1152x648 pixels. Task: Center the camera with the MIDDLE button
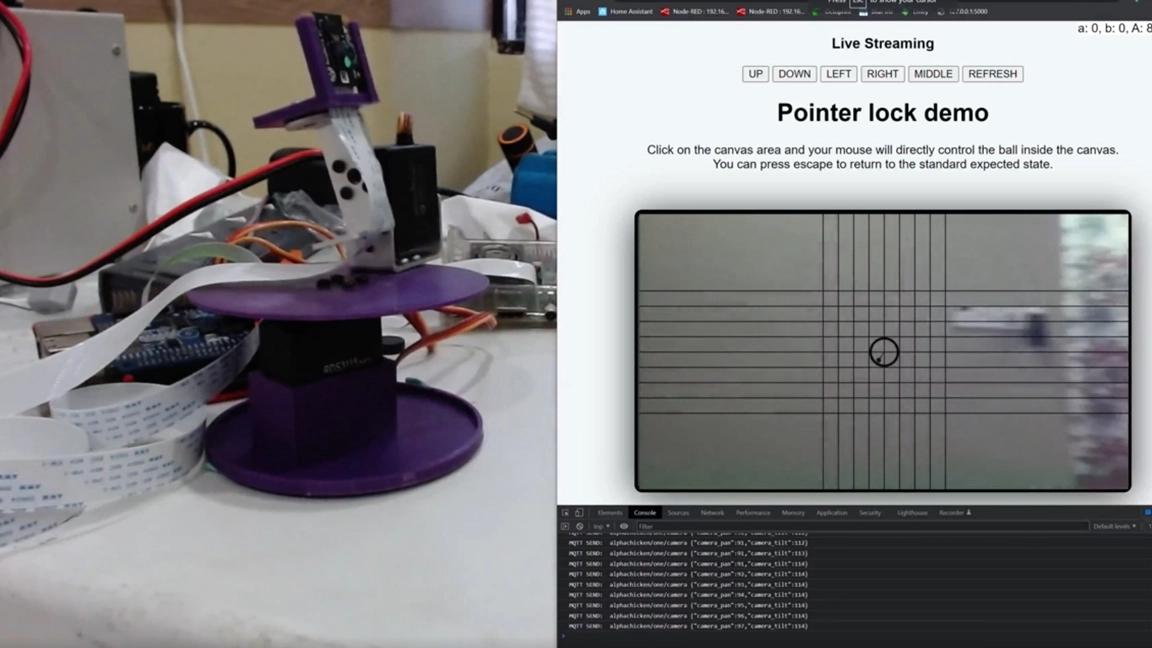[933, 73]
